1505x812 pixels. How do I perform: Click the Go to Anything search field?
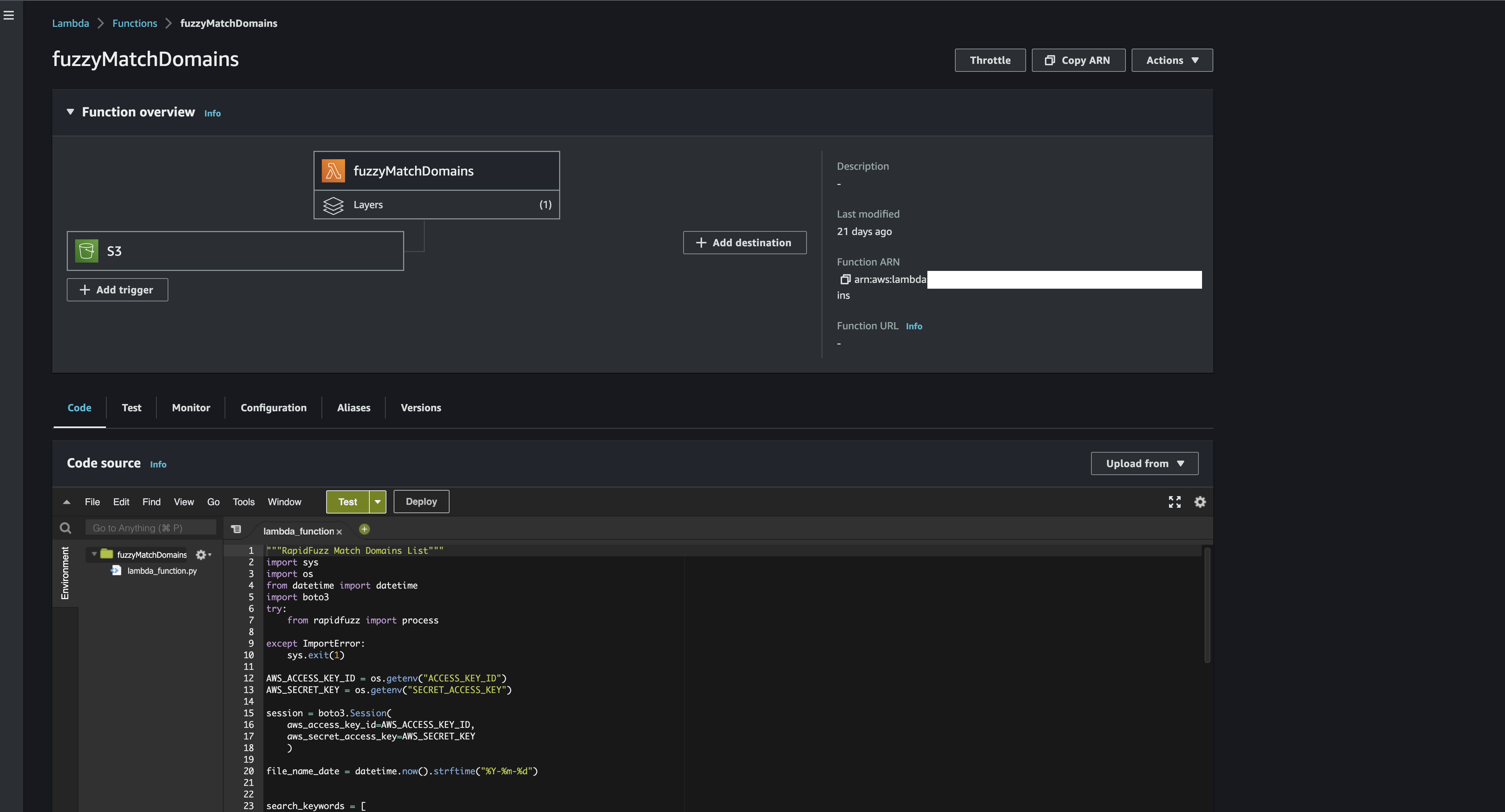[151, 528]
